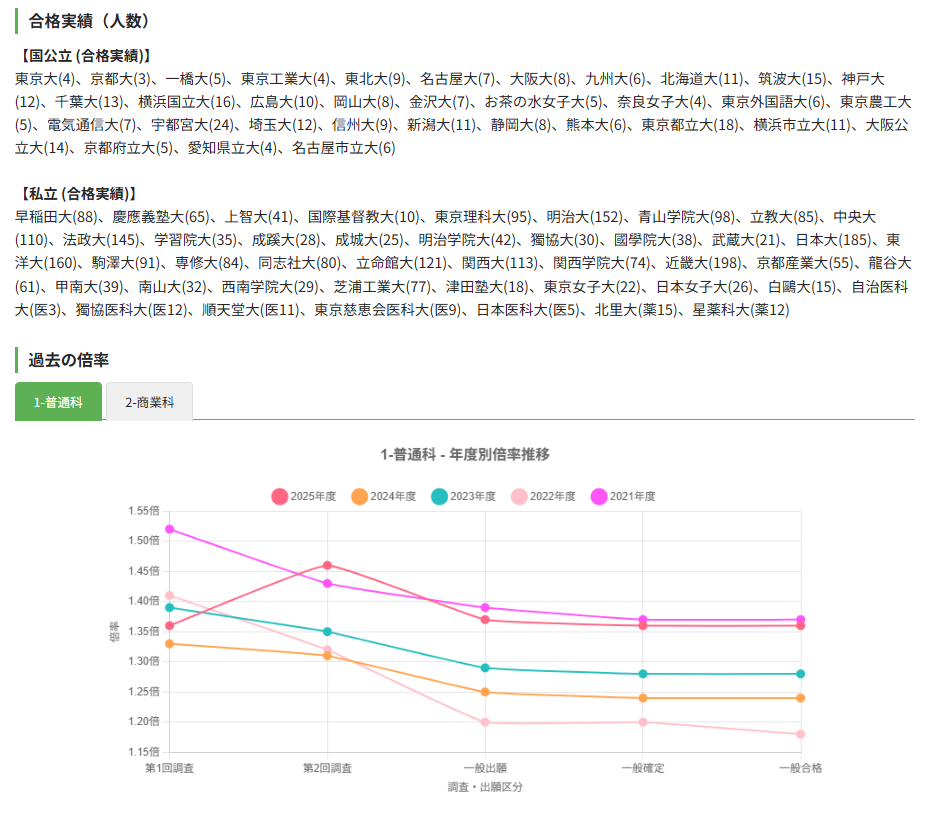Click the text 早稲田大(88)
The height and width of the screenshot is (814, 927).
point(56,217)
